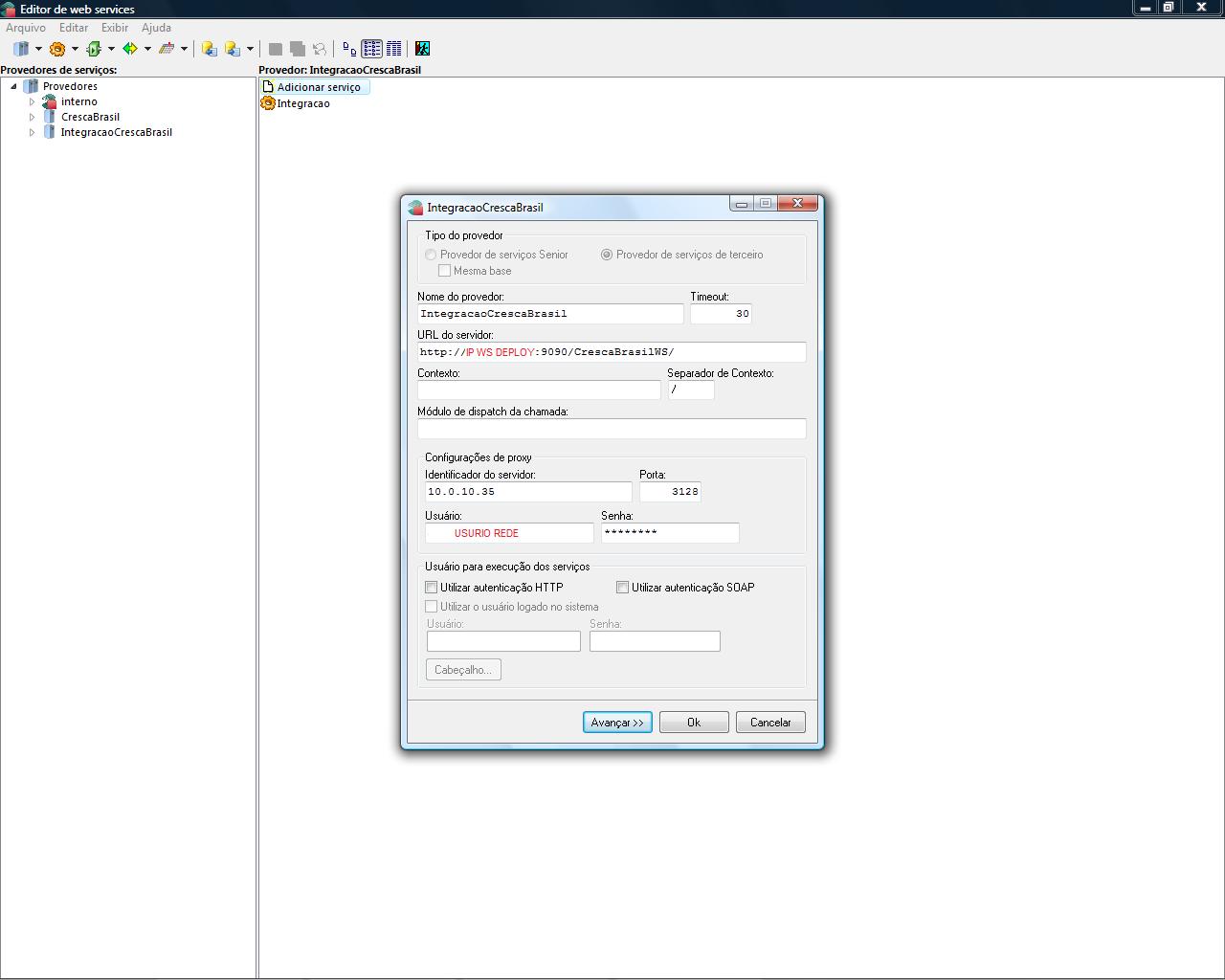Open the Ajuda menu
Screen dimensions: 1225x980
coord(156,28)
